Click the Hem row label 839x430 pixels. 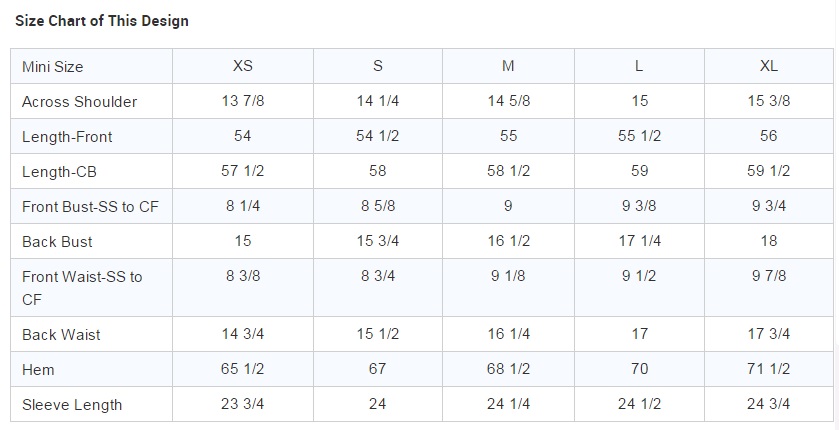click(x=38, y=370)
